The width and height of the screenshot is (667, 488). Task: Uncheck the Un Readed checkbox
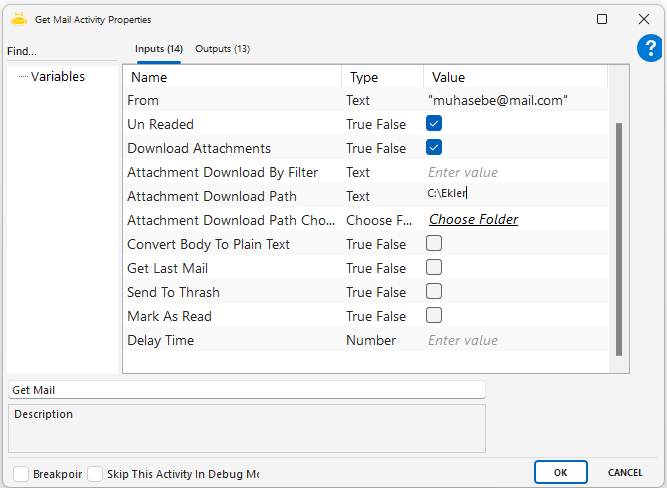pos(434,124)
